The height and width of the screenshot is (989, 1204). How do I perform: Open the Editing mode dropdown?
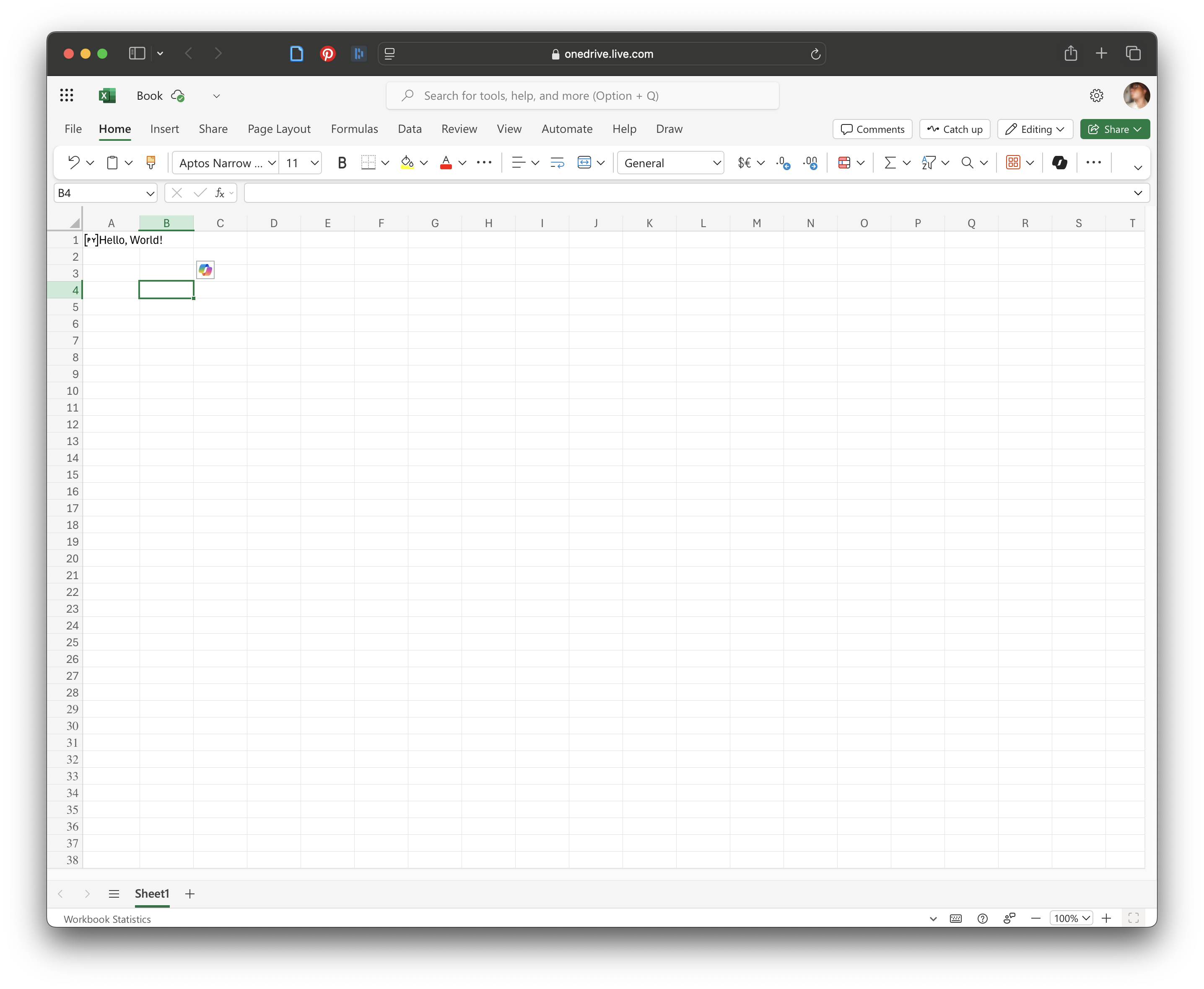click(x=1035, y=129)
